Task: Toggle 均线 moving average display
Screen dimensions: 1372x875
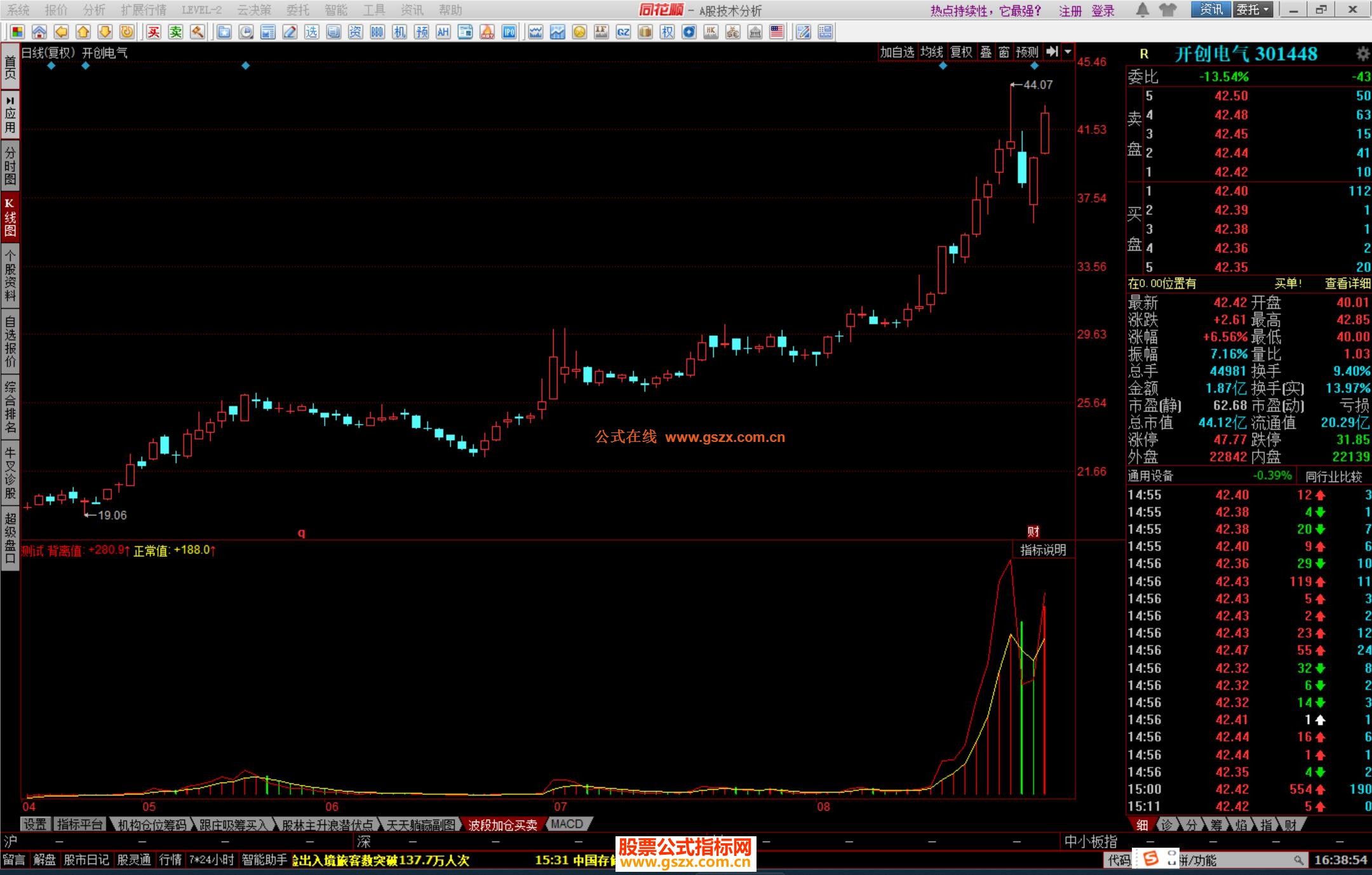Action: (x=931, y=52)
